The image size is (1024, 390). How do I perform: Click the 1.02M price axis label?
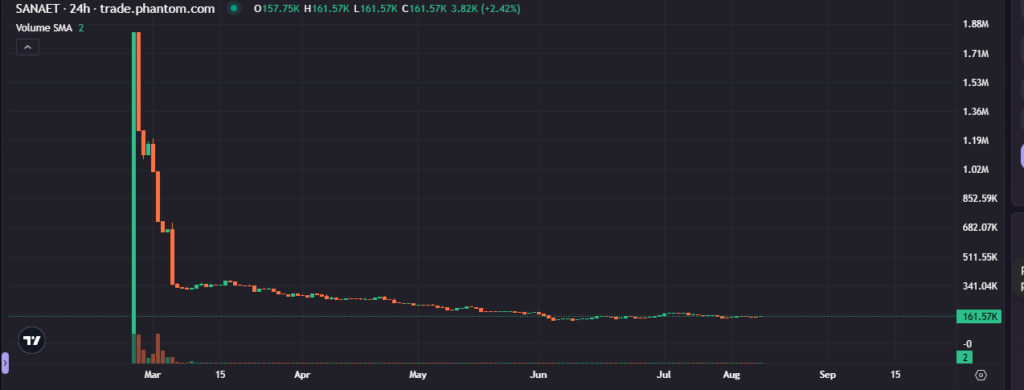976,170
